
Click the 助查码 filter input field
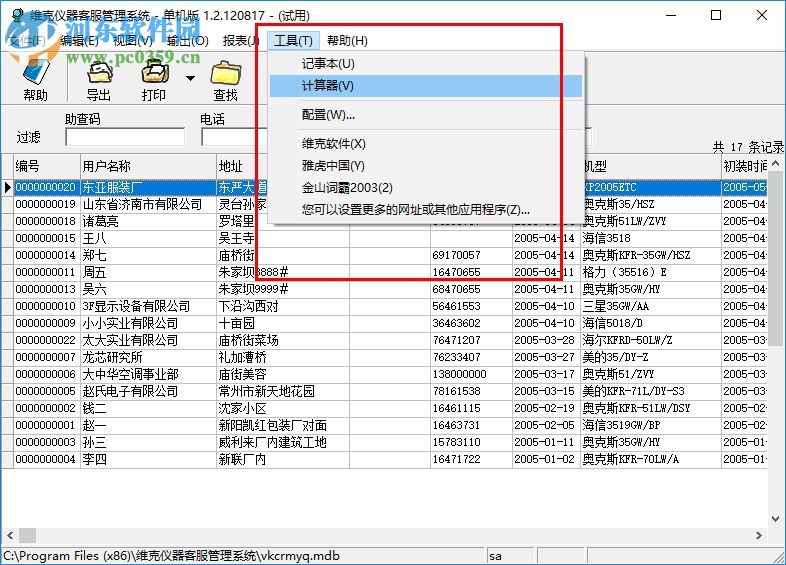[x=125, y=137]
